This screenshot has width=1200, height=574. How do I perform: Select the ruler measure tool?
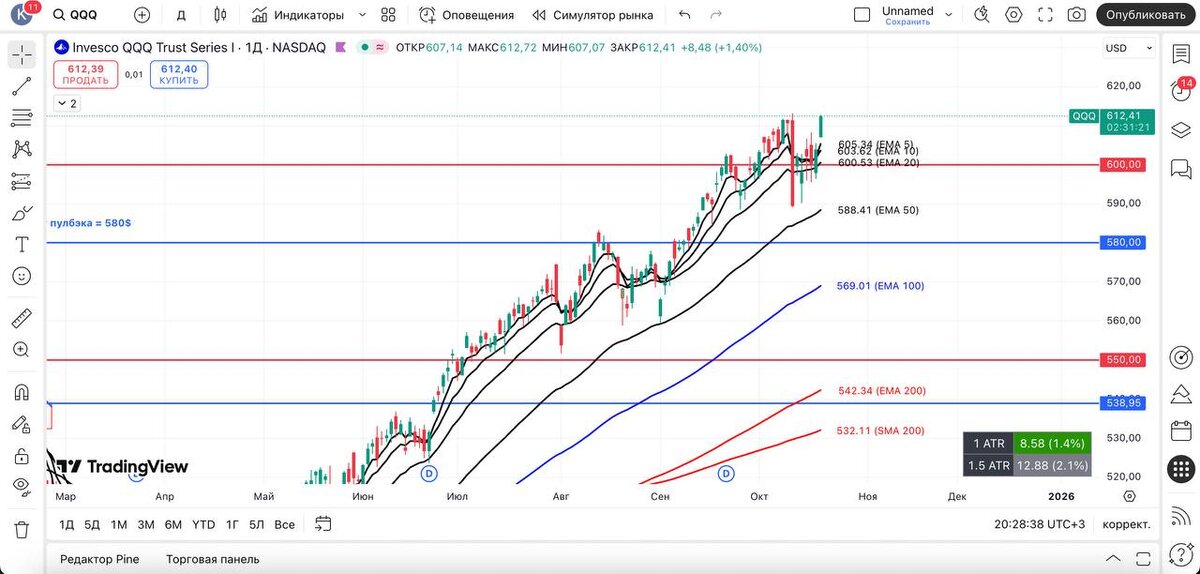tap(22, 318)
